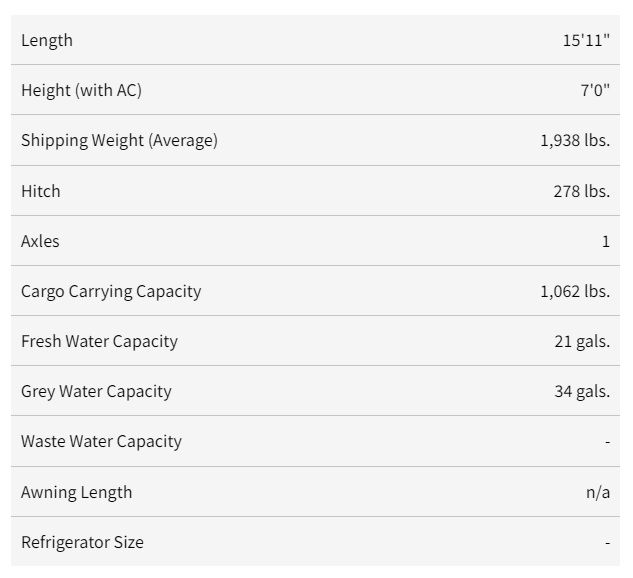Click Waste Water Capacity label
633x578 pixels.
(101, 442)
